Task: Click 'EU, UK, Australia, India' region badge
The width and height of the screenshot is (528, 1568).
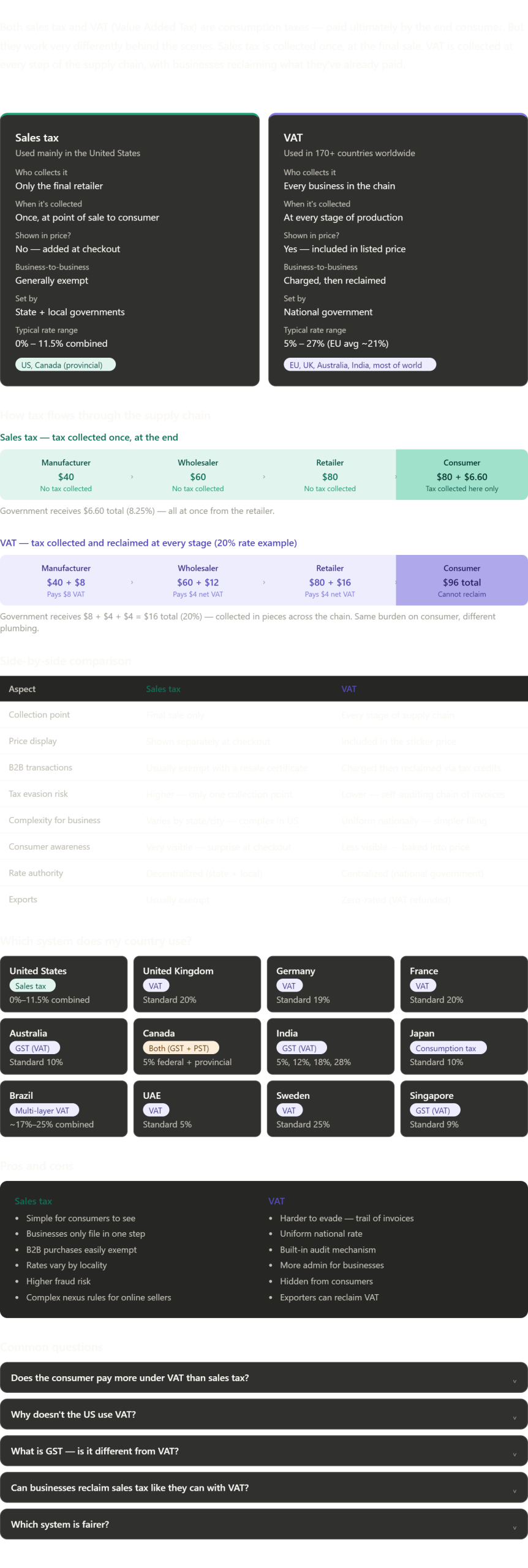Action: 359,365
